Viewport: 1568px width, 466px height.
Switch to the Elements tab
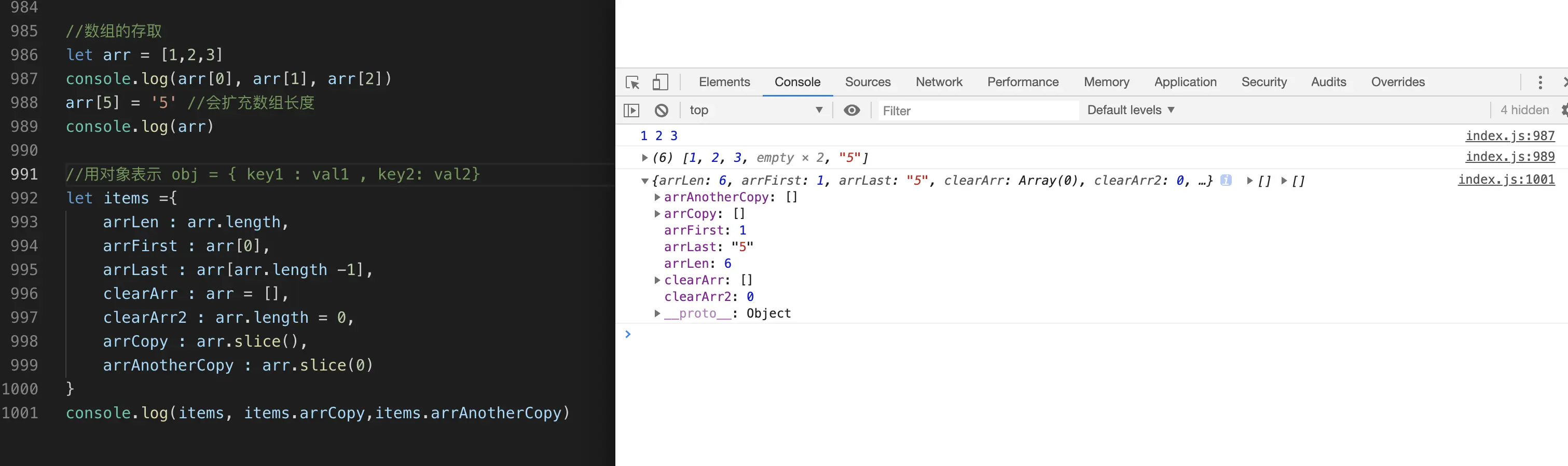(724, 81)
